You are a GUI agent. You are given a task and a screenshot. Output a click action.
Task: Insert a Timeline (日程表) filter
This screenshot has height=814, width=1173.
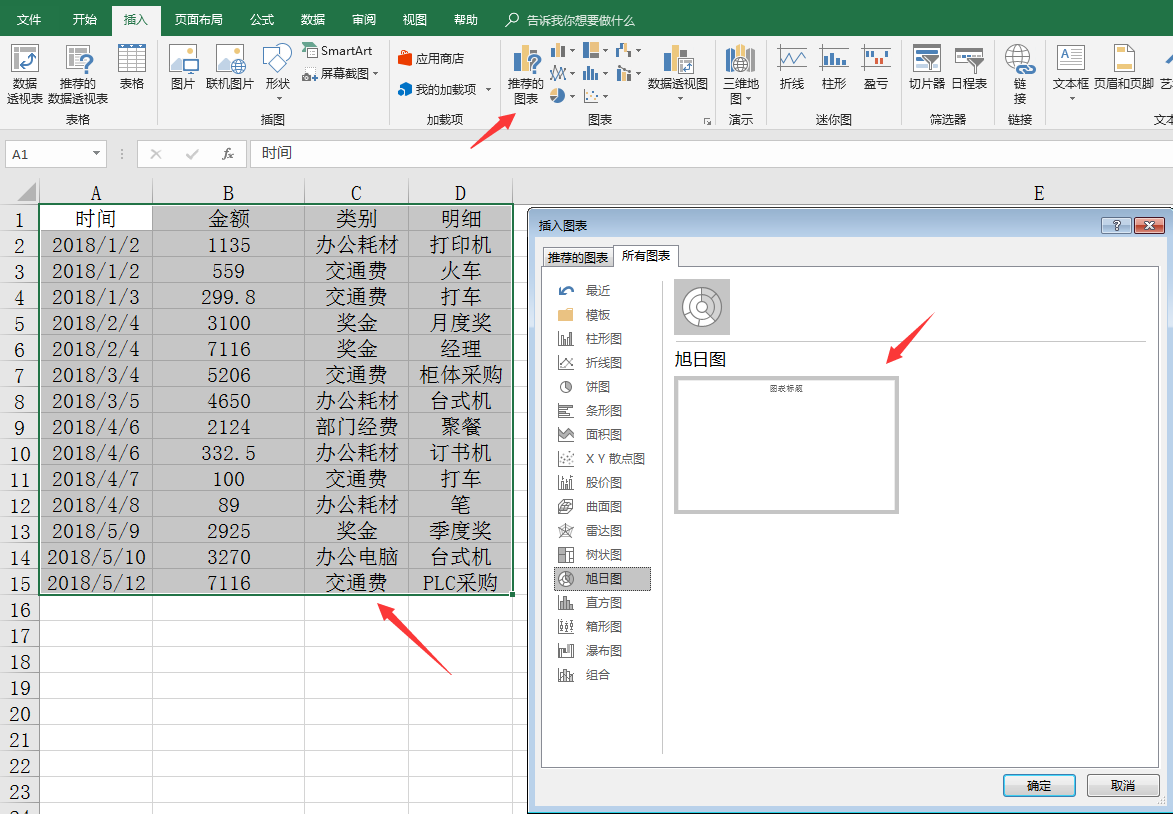coord(969,67)
